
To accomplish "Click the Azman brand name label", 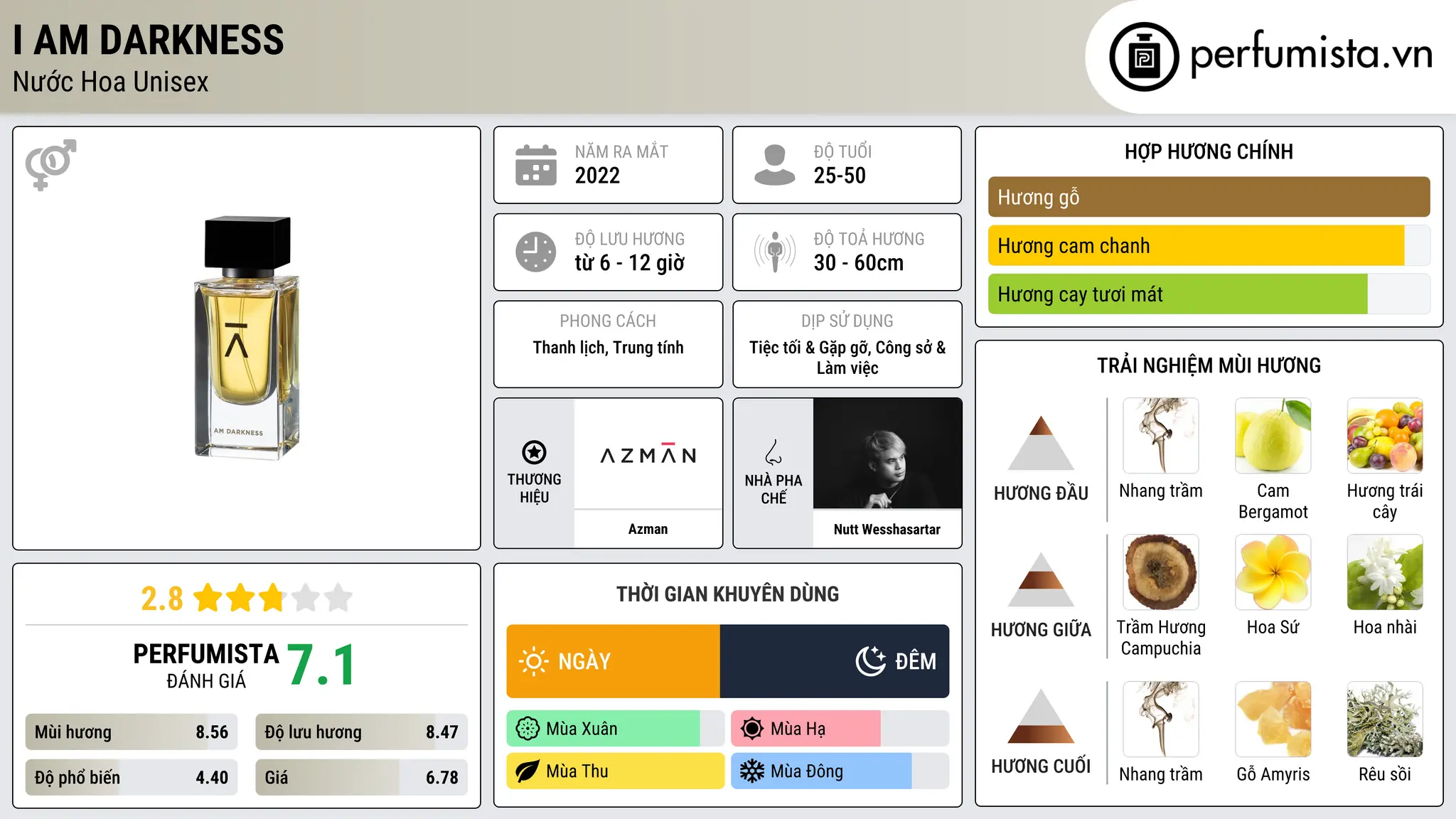I will point(648,529).
